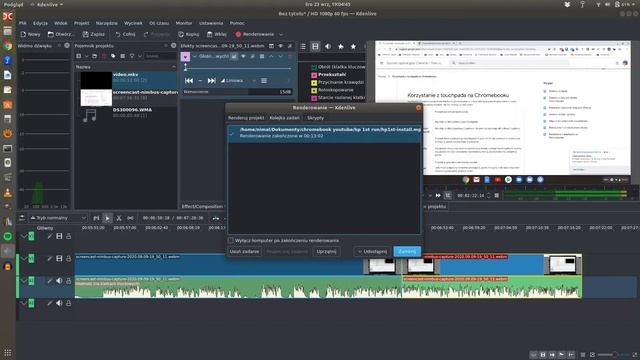Open Chrome from the Ubuntu dock
This screenshot has width=640, height=360.
[x=8, y=46]
